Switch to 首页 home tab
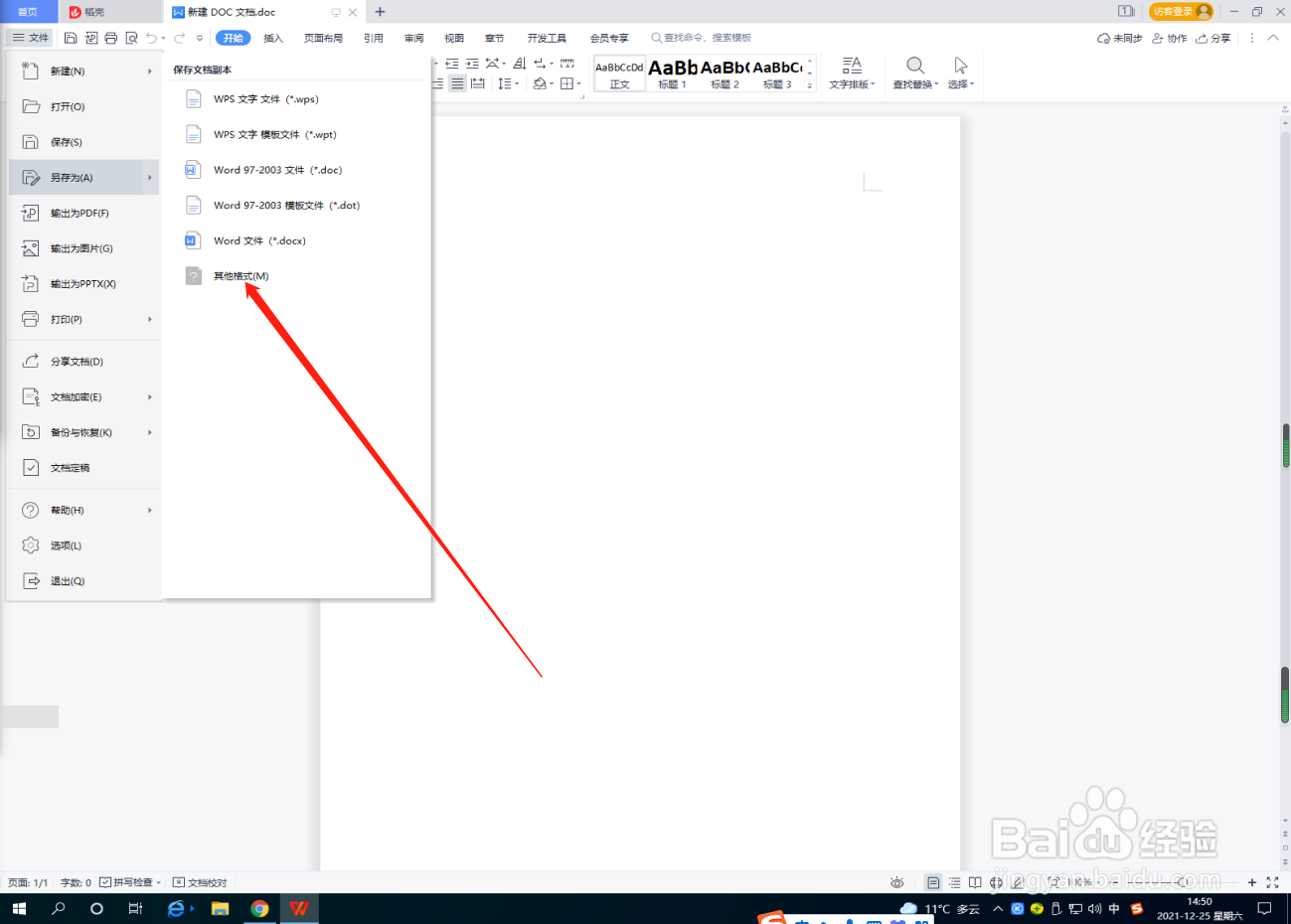 click(28, 12)
